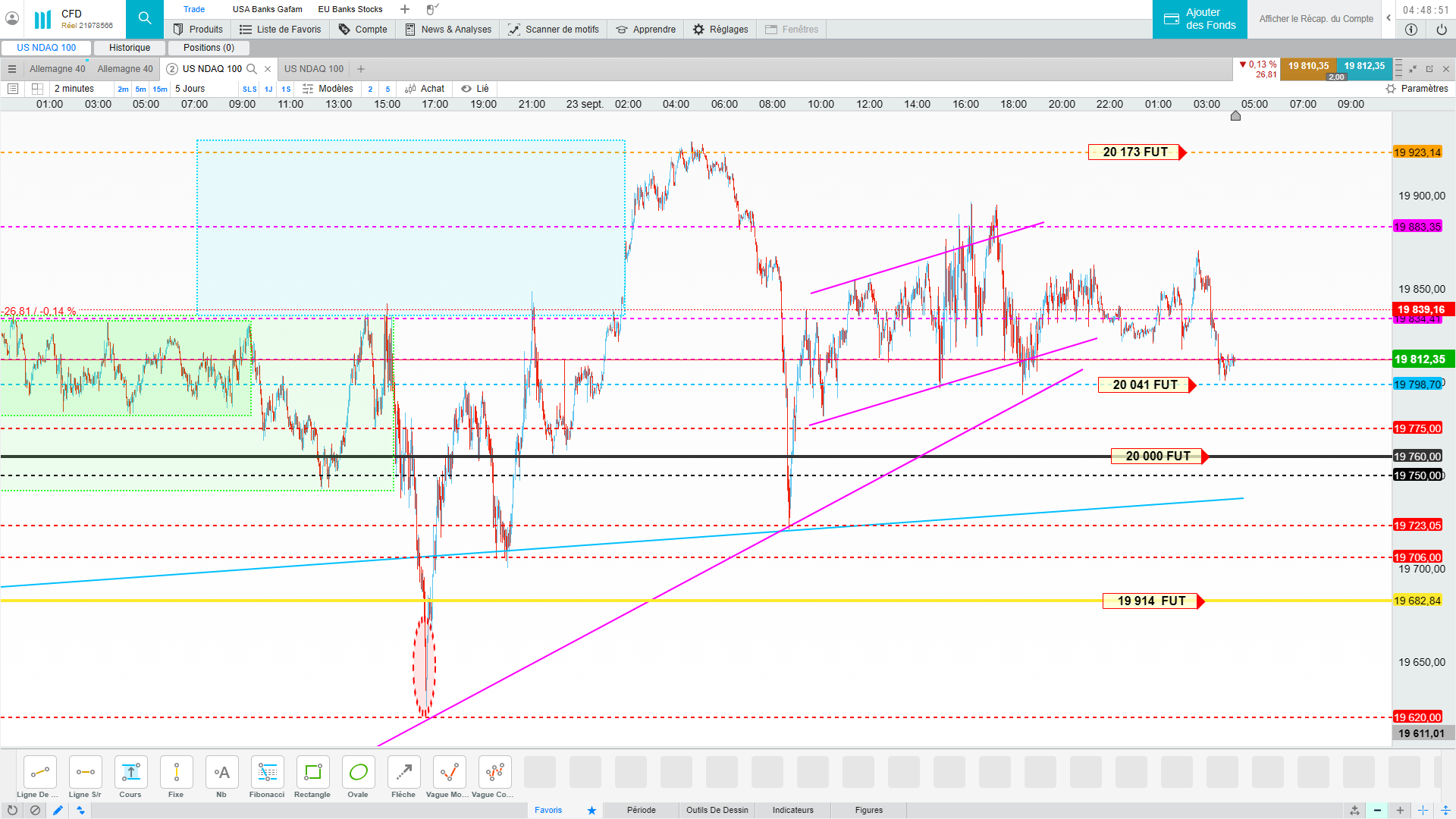Select the Rectangle drawing tool

(x=312, y=773)
